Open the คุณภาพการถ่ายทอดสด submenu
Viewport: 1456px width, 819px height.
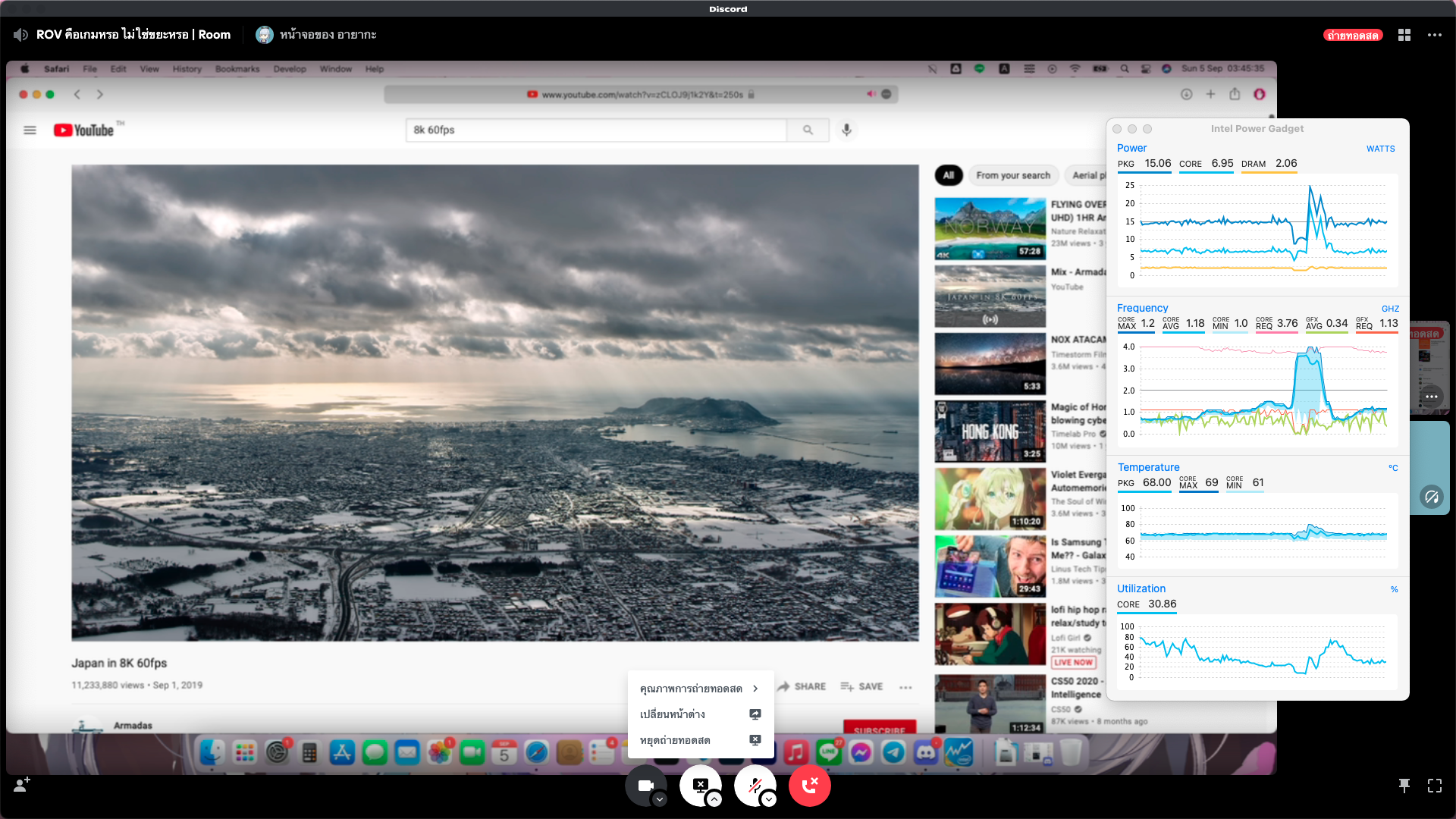[x=699, y=689]
